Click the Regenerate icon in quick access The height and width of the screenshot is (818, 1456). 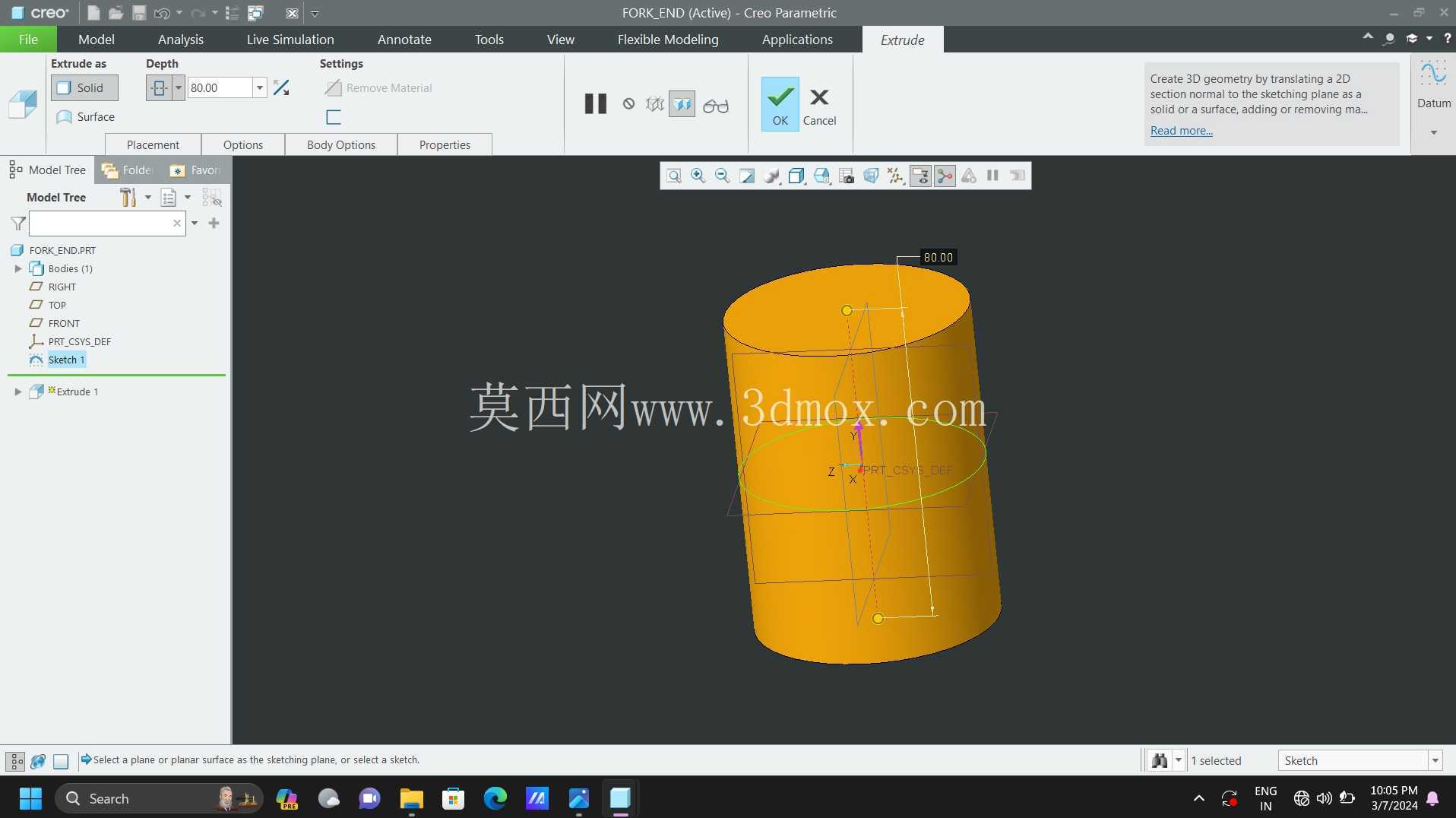[x=233, y=13]
